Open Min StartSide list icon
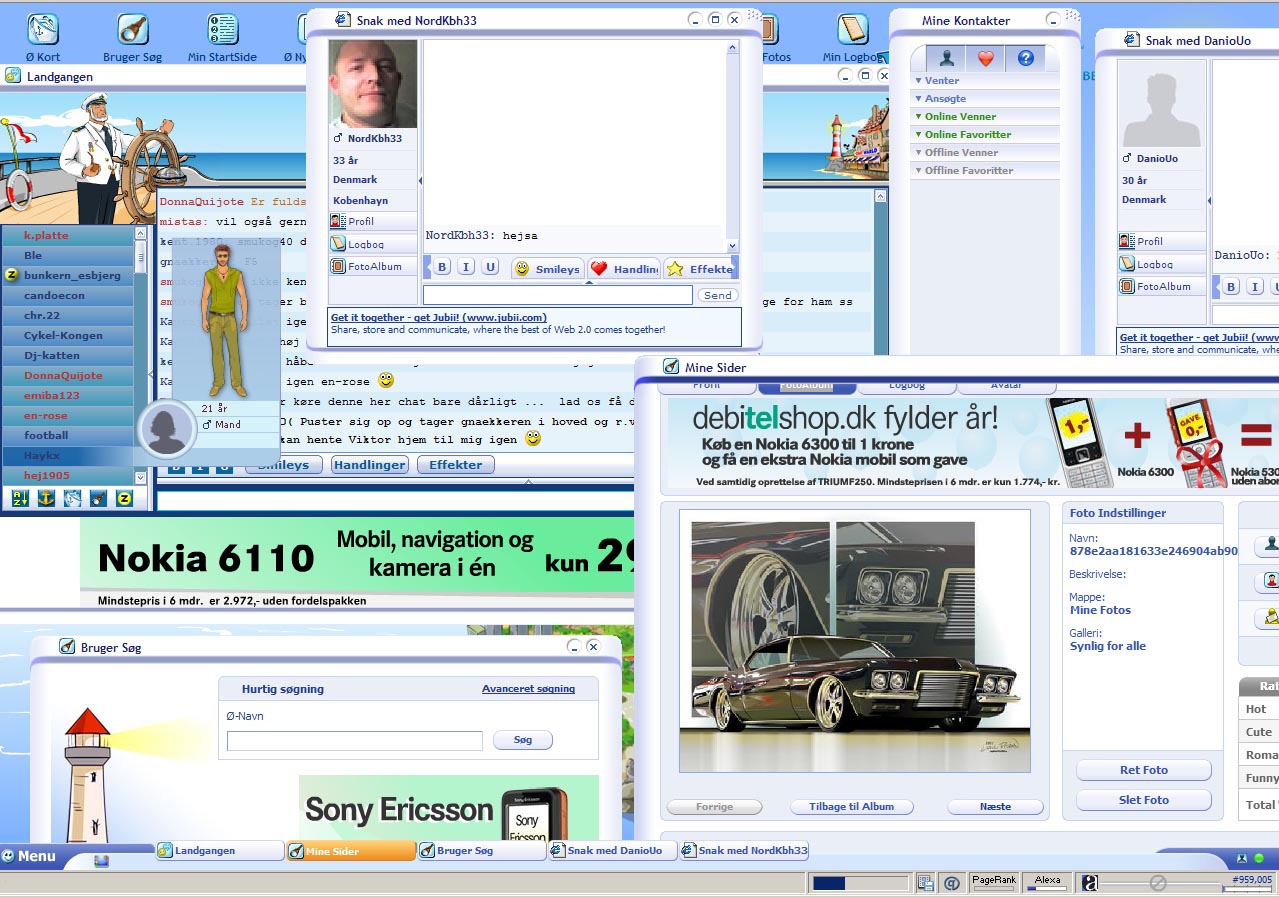 [222, 29]
